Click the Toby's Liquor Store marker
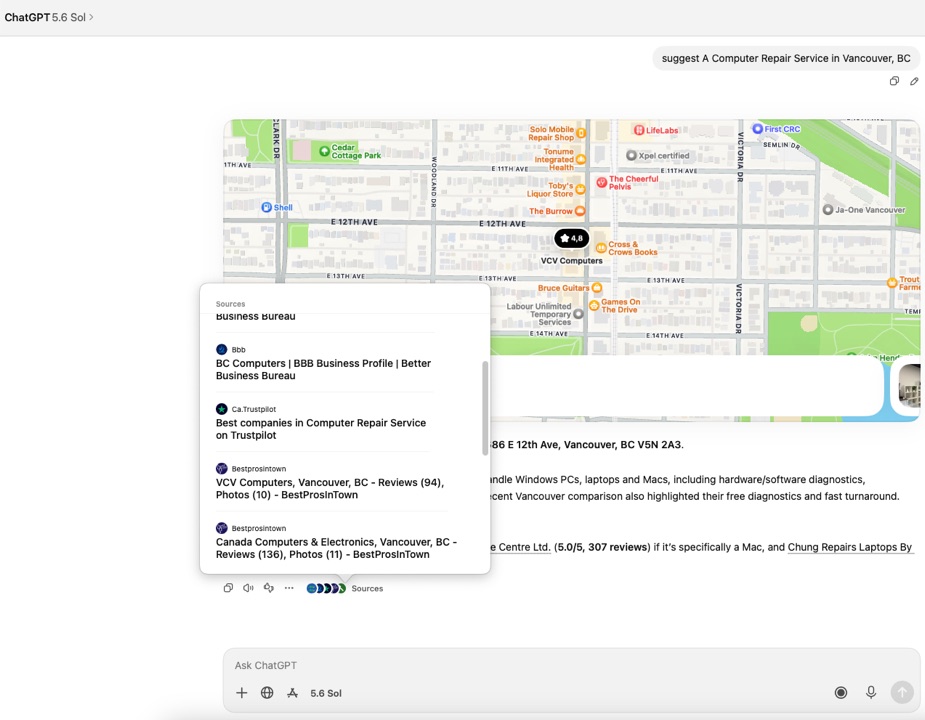The width and height of the screenshot is (925, 720). [580, 189]
